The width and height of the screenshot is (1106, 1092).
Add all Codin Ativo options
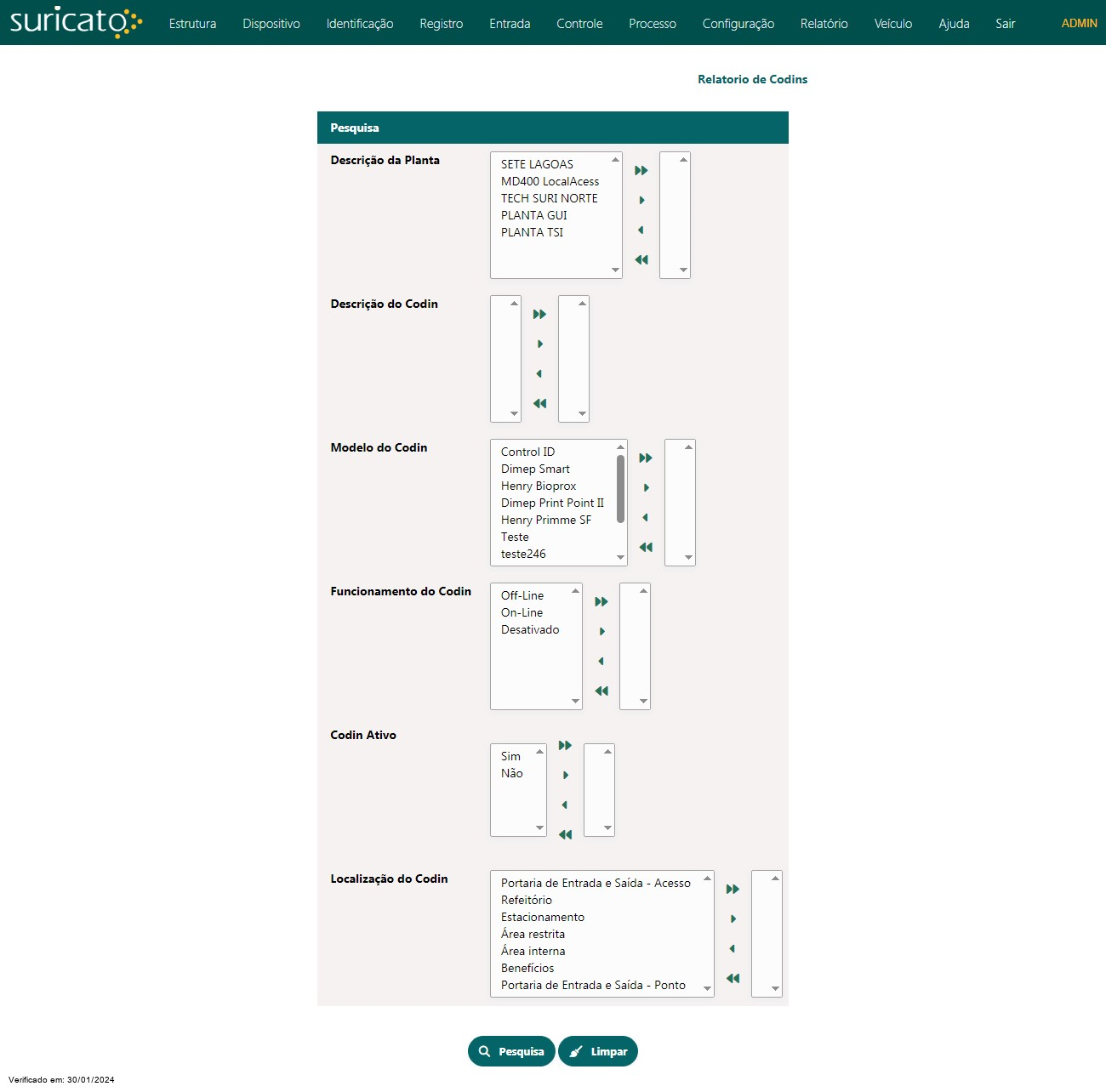565,746
